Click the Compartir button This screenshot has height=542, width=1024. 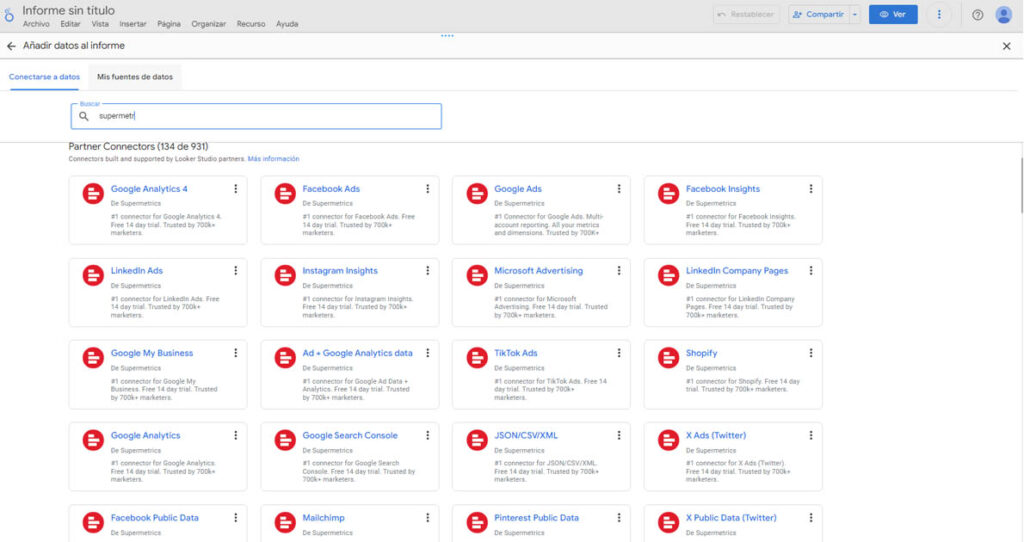(819, 14)
